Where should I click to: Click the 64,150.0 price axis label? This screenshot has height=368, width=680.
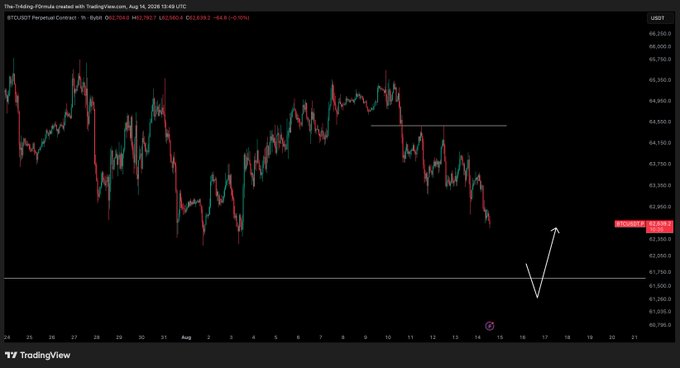coord(660,143)
